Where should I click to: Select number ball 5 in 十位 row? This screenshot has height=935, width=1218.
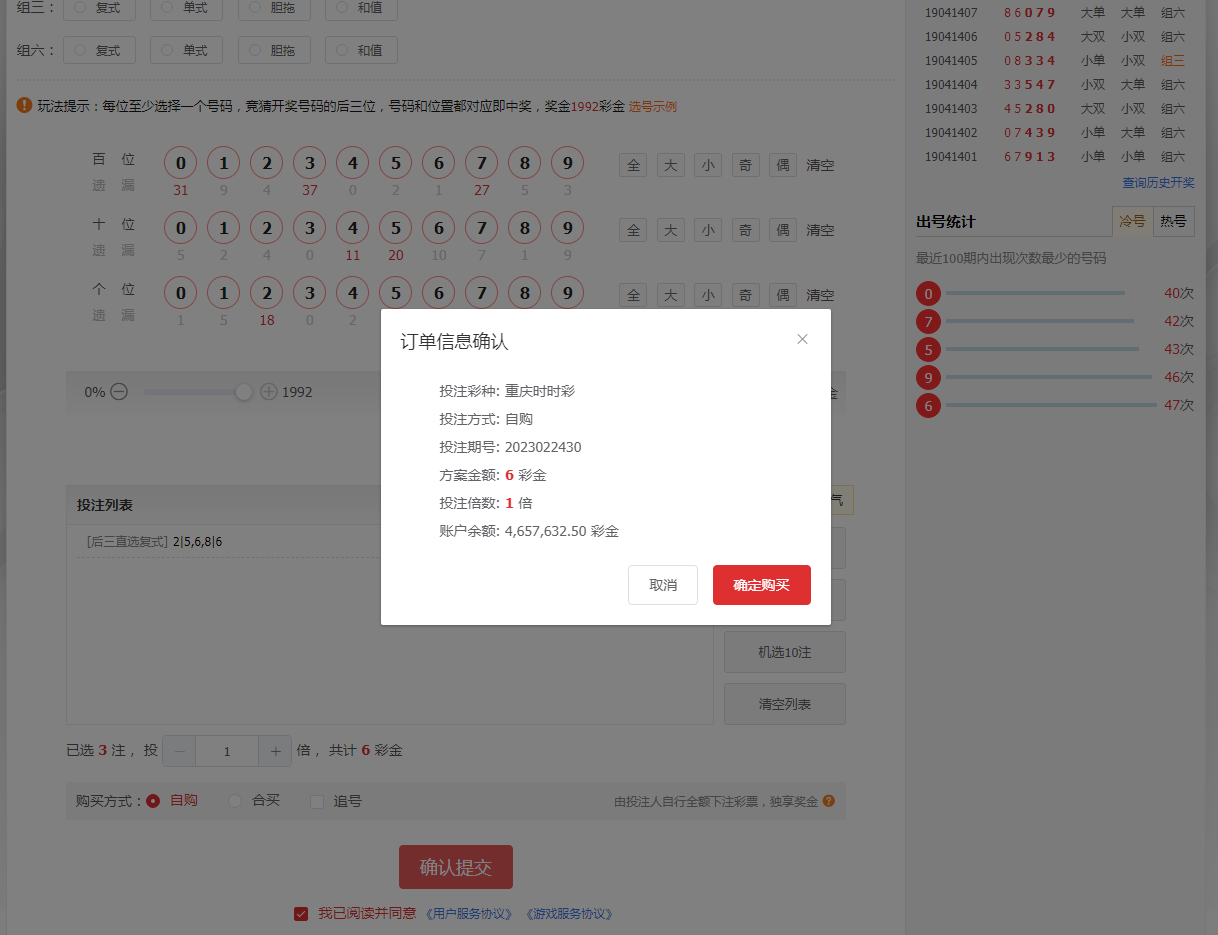coord(396,229)
